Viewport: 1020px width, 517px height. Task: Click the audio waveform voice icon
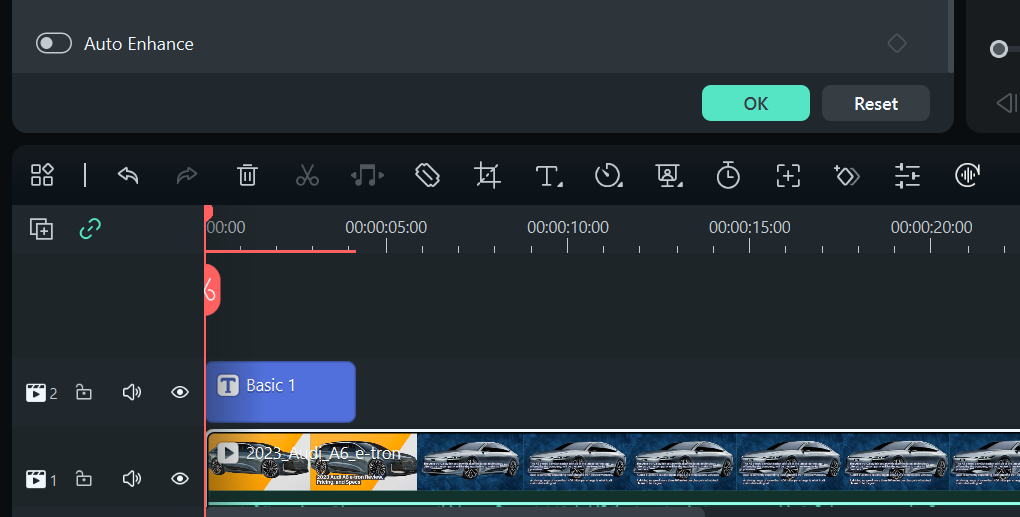967,175
